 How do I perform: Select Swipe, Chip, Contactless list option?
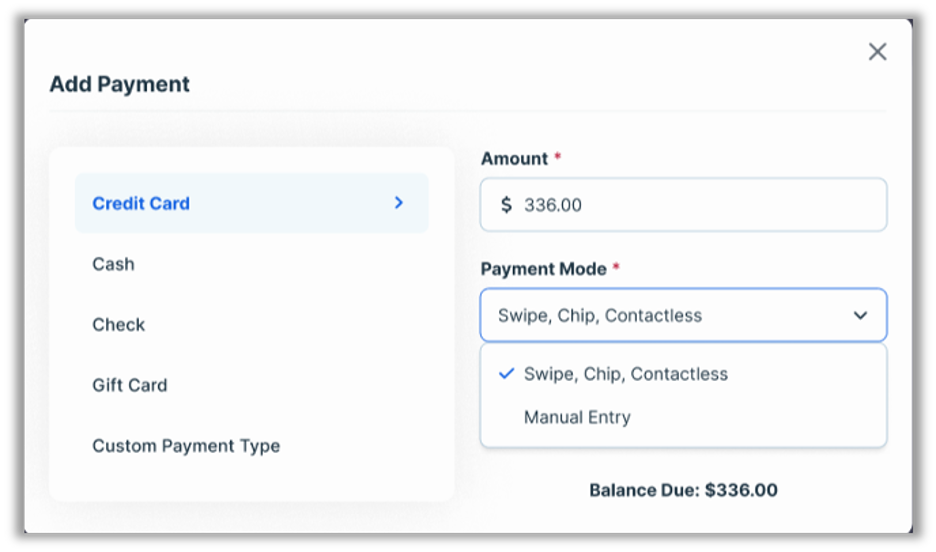(x=625, y=374)
